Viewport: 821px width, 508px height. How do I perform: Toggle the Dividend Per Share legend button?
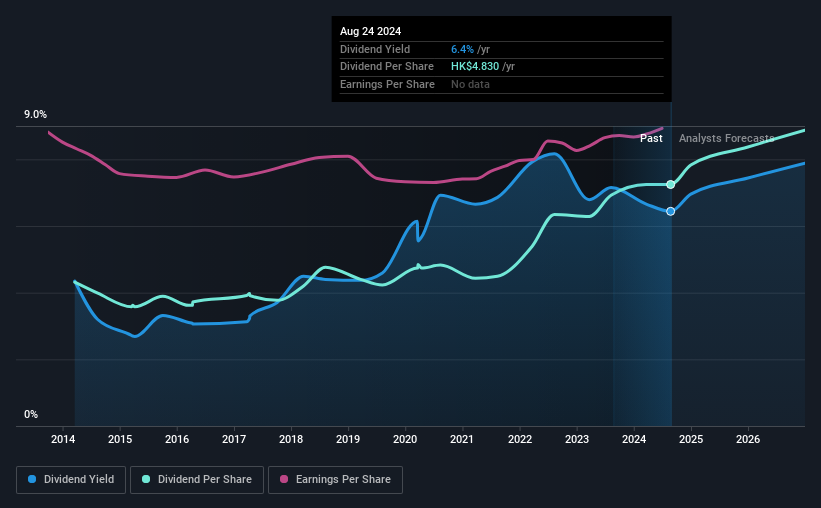tap(197, 480)
